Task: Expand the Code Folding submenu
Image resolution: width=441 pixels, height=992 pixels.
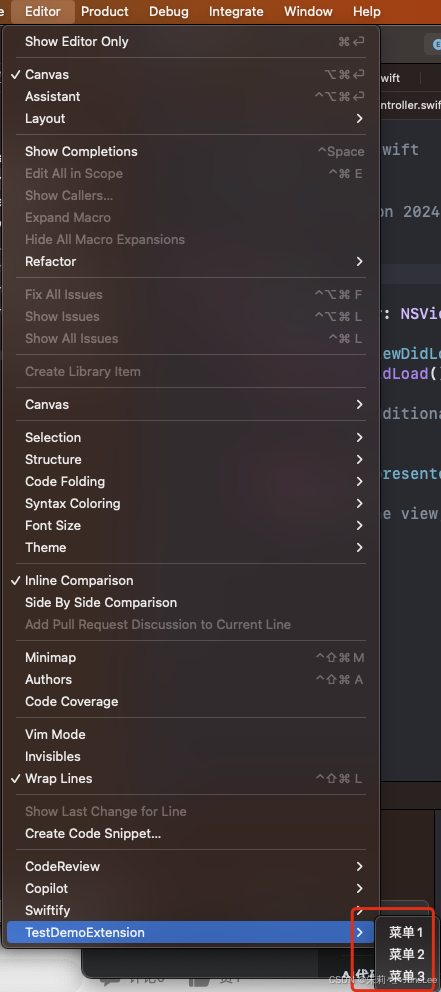Action: coord(191,482)
